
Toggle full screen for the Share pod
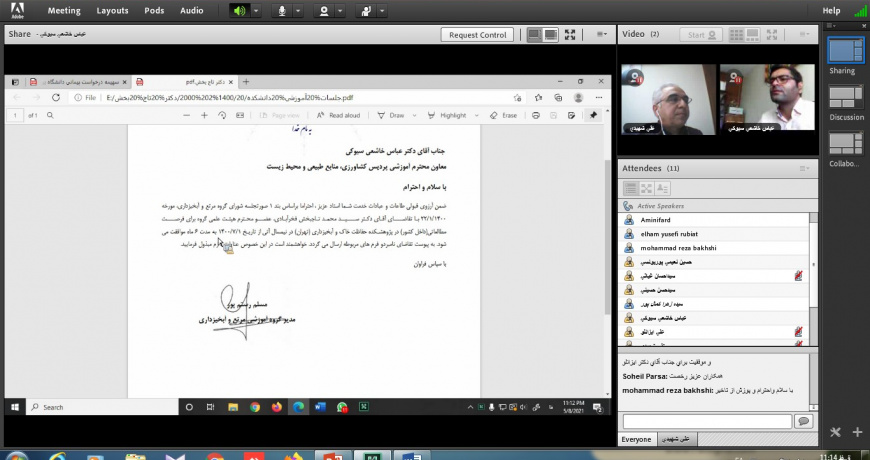[570, 35]
